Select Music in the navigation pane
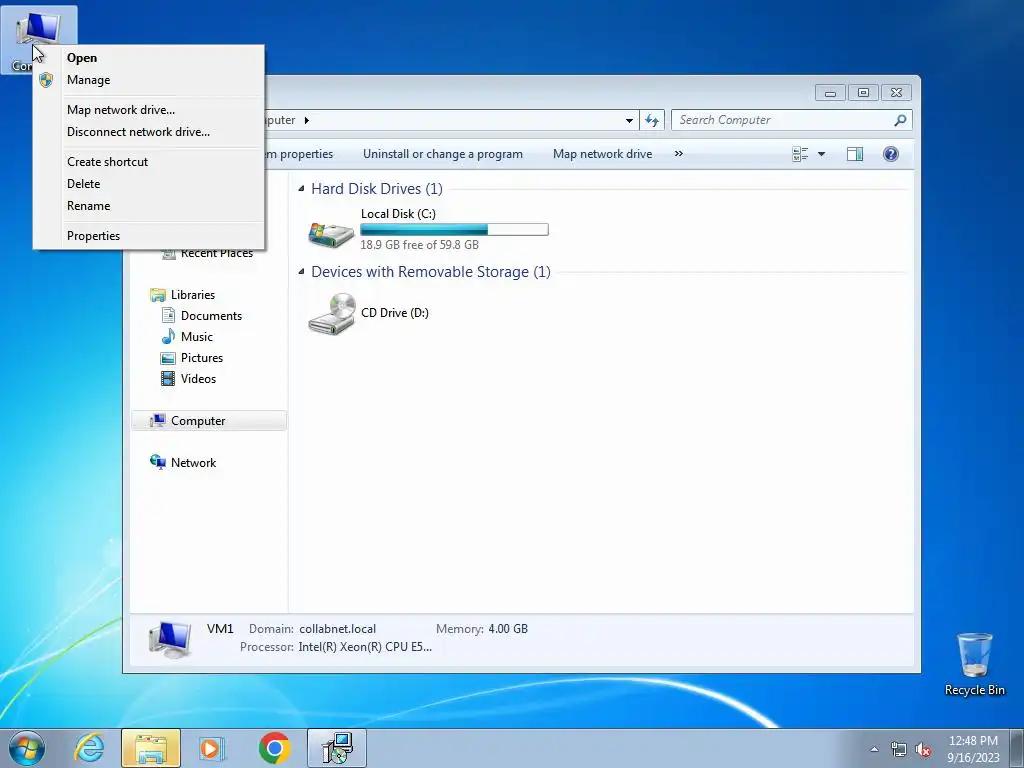Screen dimensions: 1024x768 pyautogui.click(x=197, y=337)
